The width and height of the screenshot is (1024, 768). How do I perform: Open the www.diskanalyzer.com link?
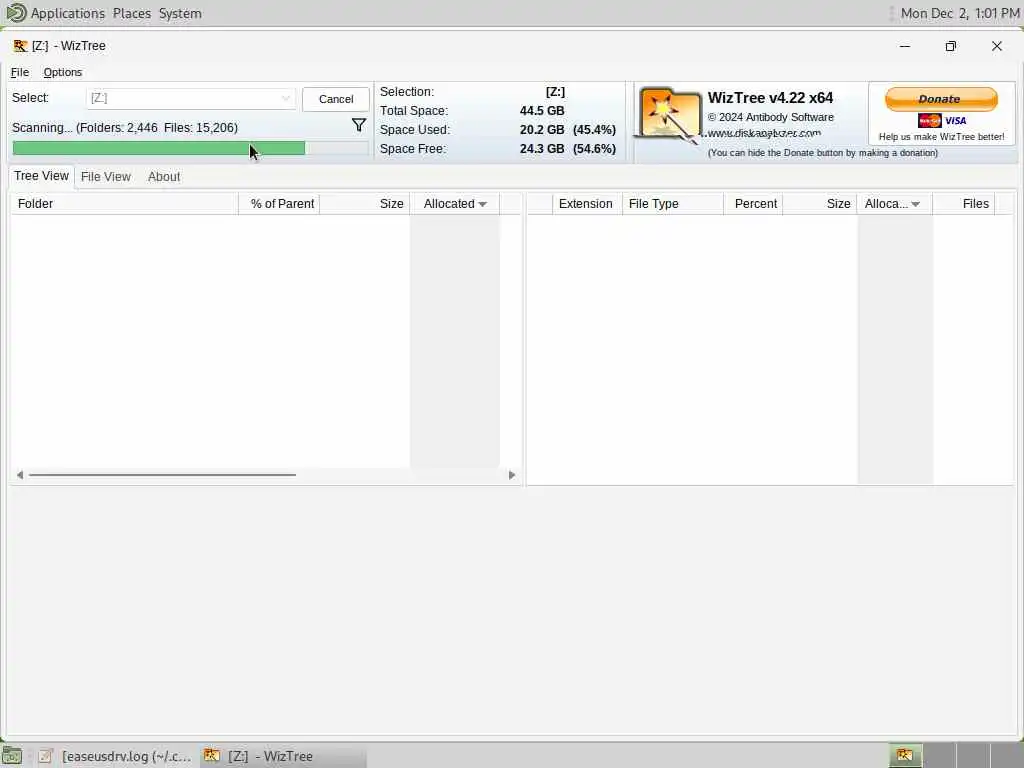click(764, 133)
